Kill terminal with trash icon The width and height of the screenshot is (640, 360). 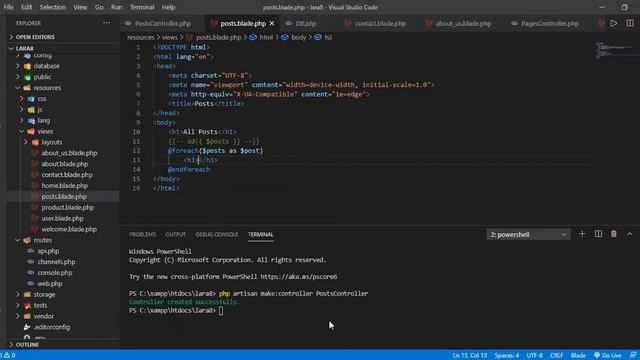pyautogui.click(x=613, y=234)
